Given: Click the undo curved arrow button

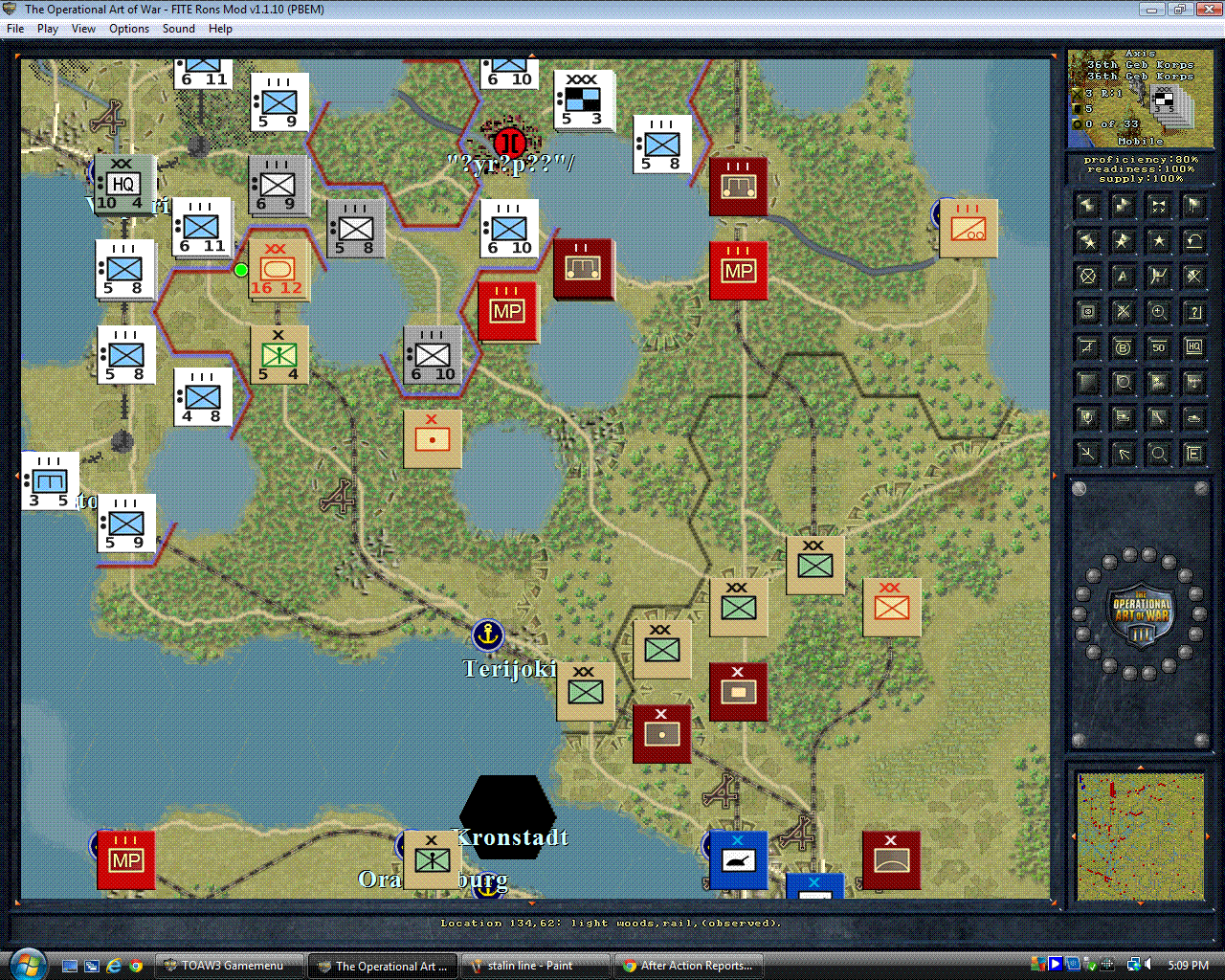Looking at the screenshot, I should (x=1194, y=241).
